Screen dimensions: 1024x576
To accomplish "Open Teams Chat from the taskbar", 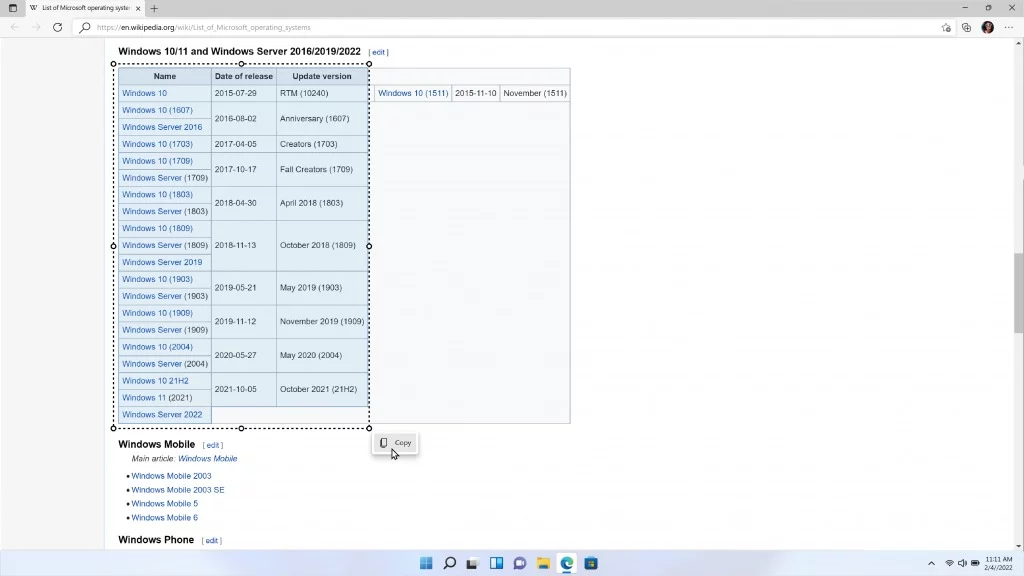I will click(x=519, y=563).
